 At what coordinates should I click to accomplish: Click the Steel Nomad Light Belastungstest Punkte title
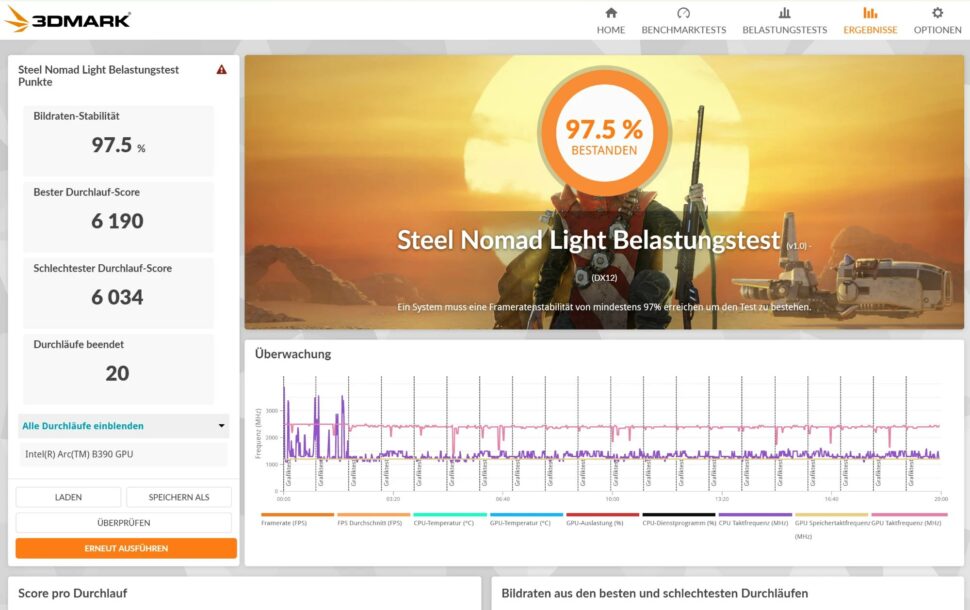98,75
